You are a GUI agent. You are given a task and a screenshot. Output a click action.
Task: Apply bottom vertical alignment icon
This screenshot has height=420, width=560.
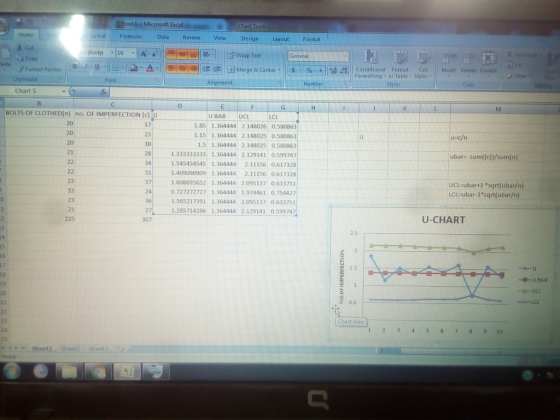tap(193, 54)
